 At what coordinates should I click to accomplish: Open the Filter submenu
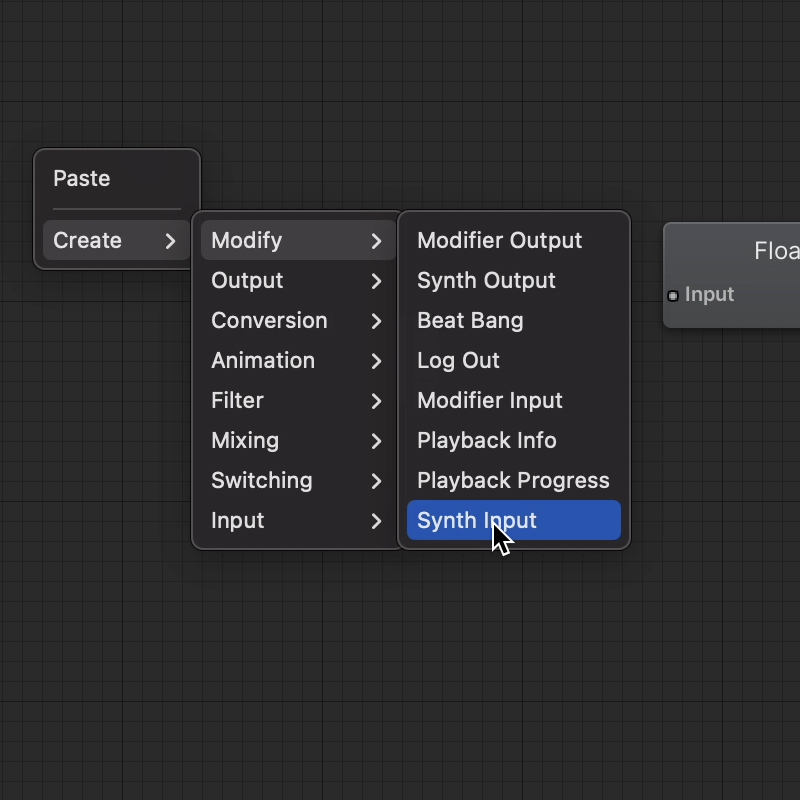click(x=296, y=401)
